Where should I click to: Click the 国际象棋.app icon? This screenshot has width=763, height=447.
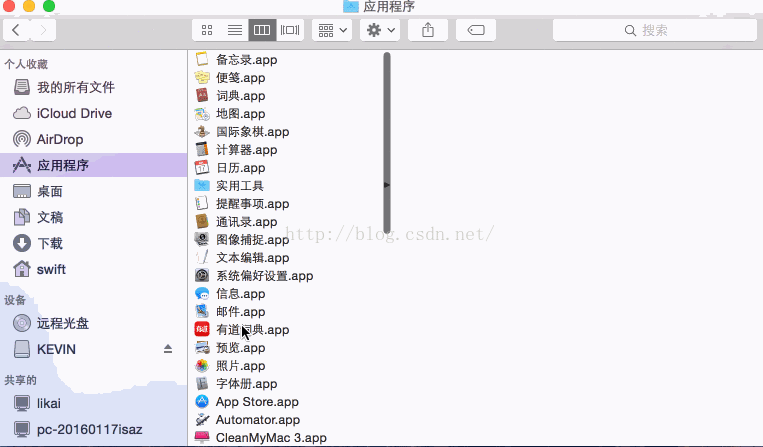(x=202, y=131)
